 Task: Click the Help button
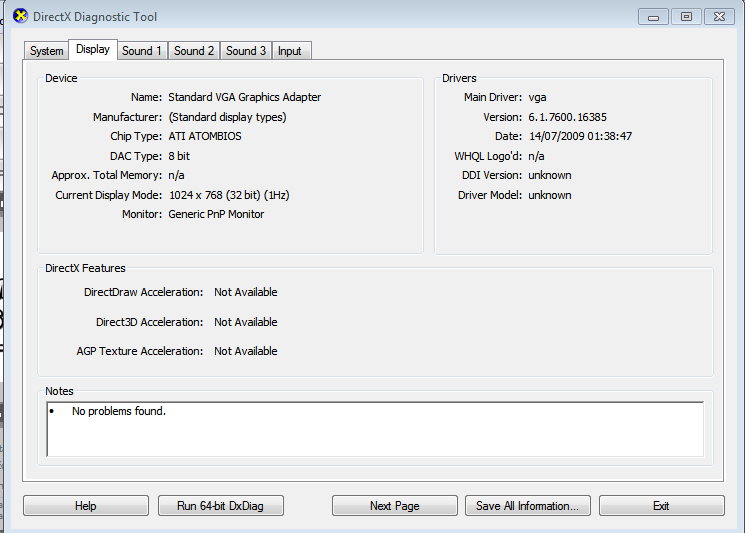86,506
